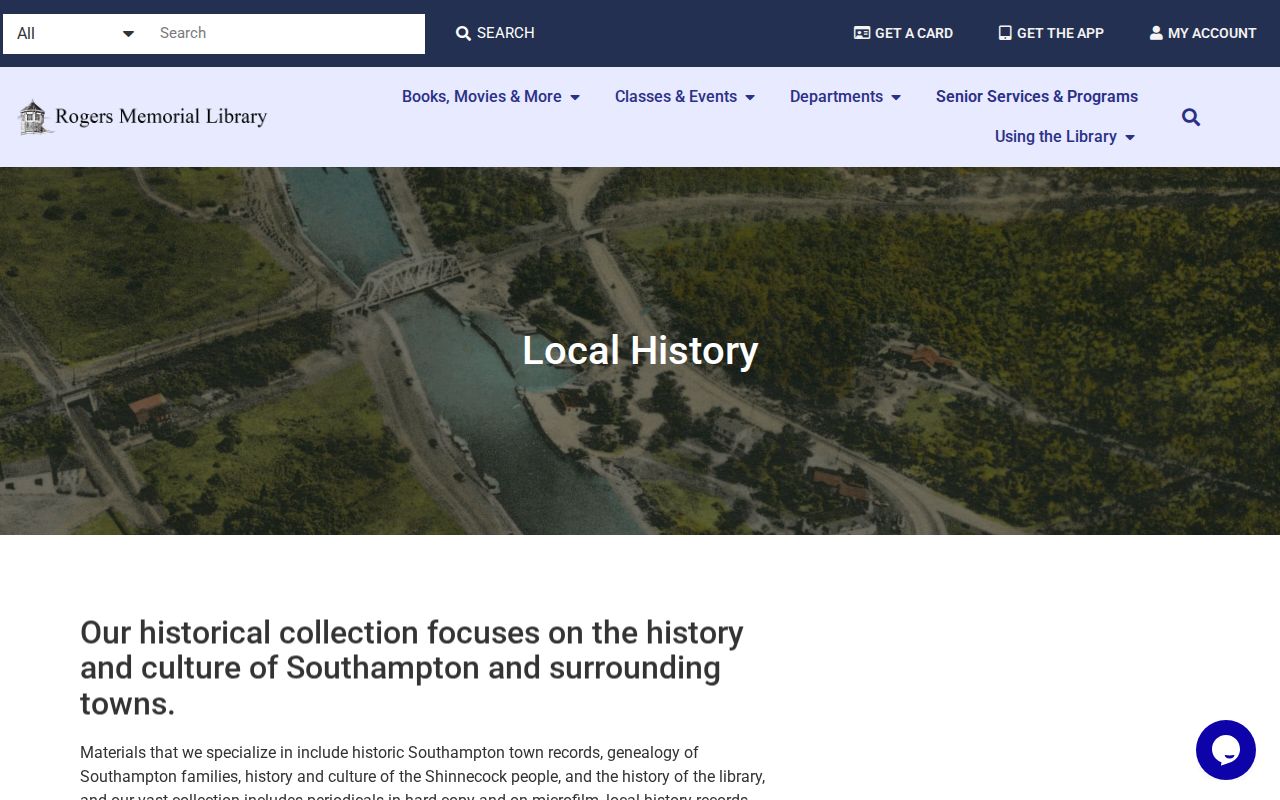
Task: Open the All search category dropdown
Action: pos(75,34)
